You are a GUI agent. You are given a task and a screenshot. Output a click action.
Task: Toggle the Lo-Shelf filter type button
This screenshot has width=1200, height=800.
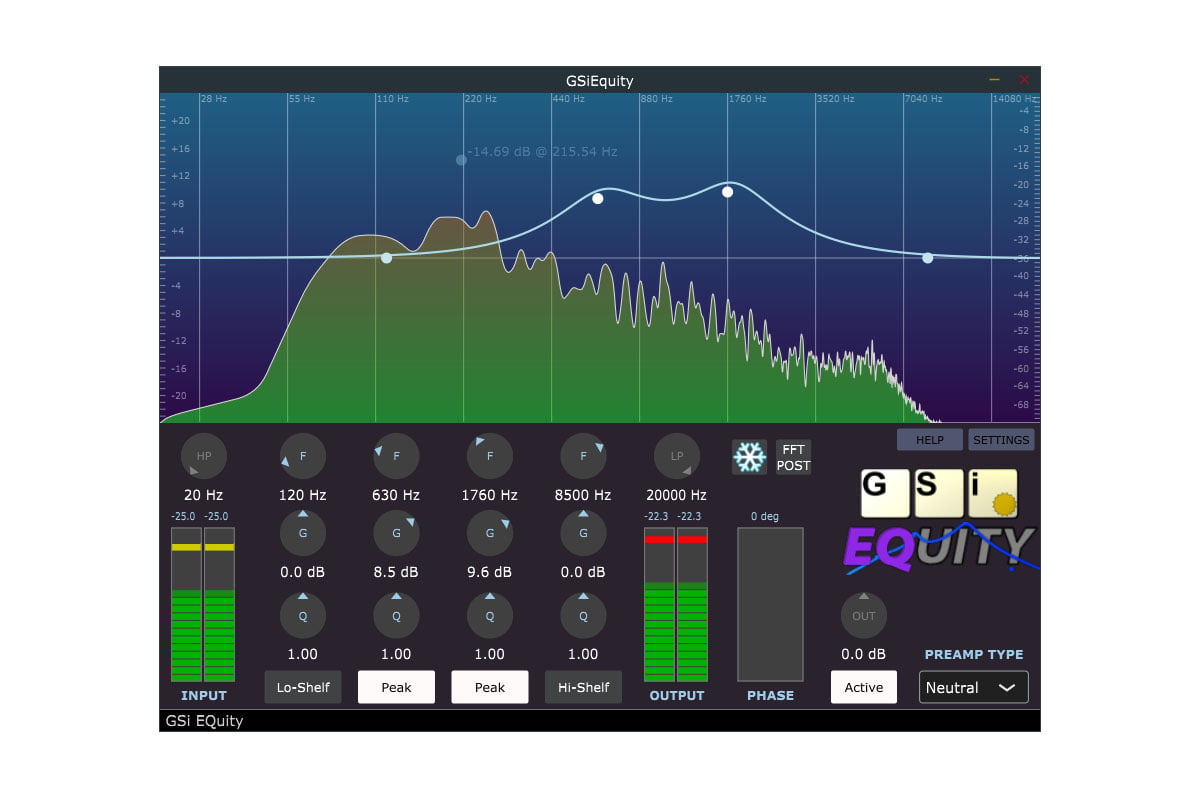pyautogui.click(x=303, y=687)
